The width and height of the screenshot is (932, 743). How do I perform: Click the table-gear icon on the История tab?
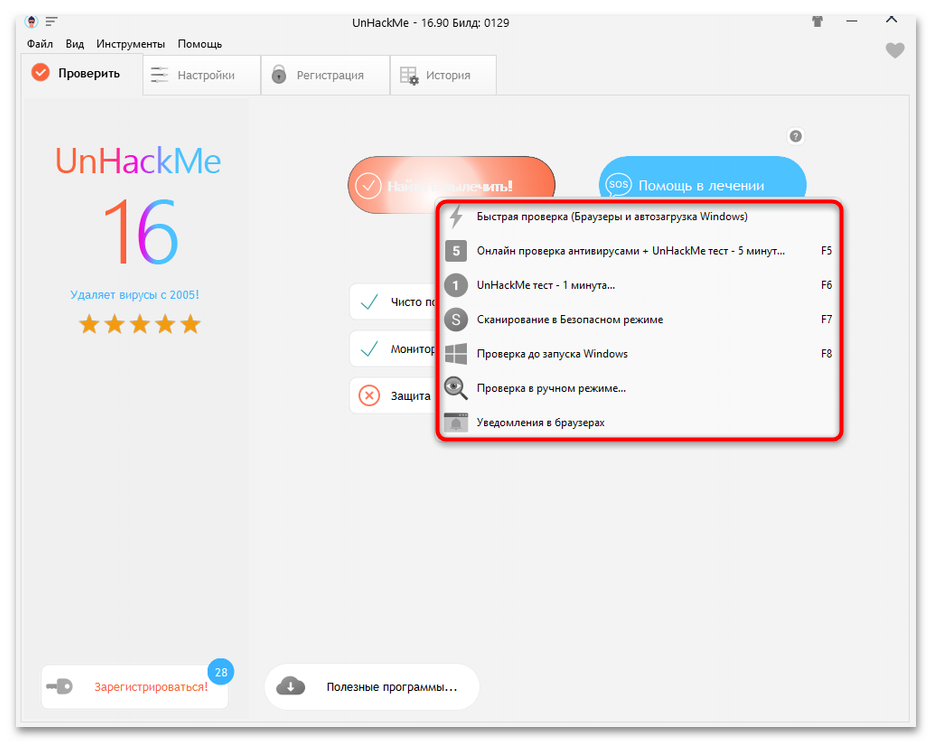point(409,75)
